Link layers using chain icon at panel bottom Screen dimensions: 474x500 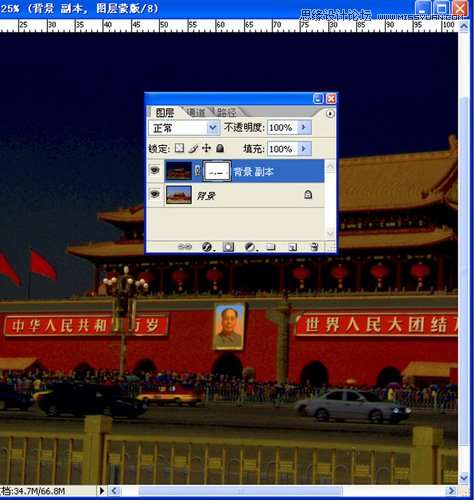(185, 247)
